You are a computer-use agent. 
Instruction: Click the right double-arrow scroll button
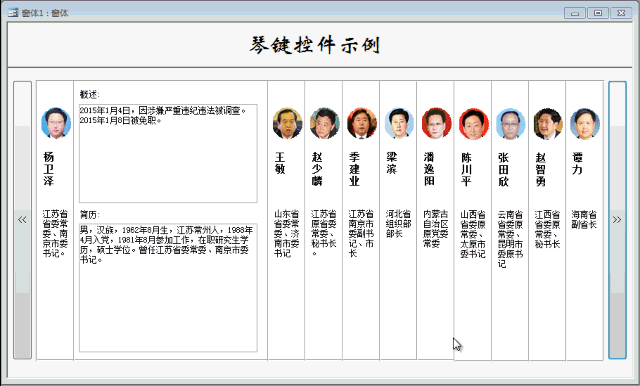[x=617, y=220]
